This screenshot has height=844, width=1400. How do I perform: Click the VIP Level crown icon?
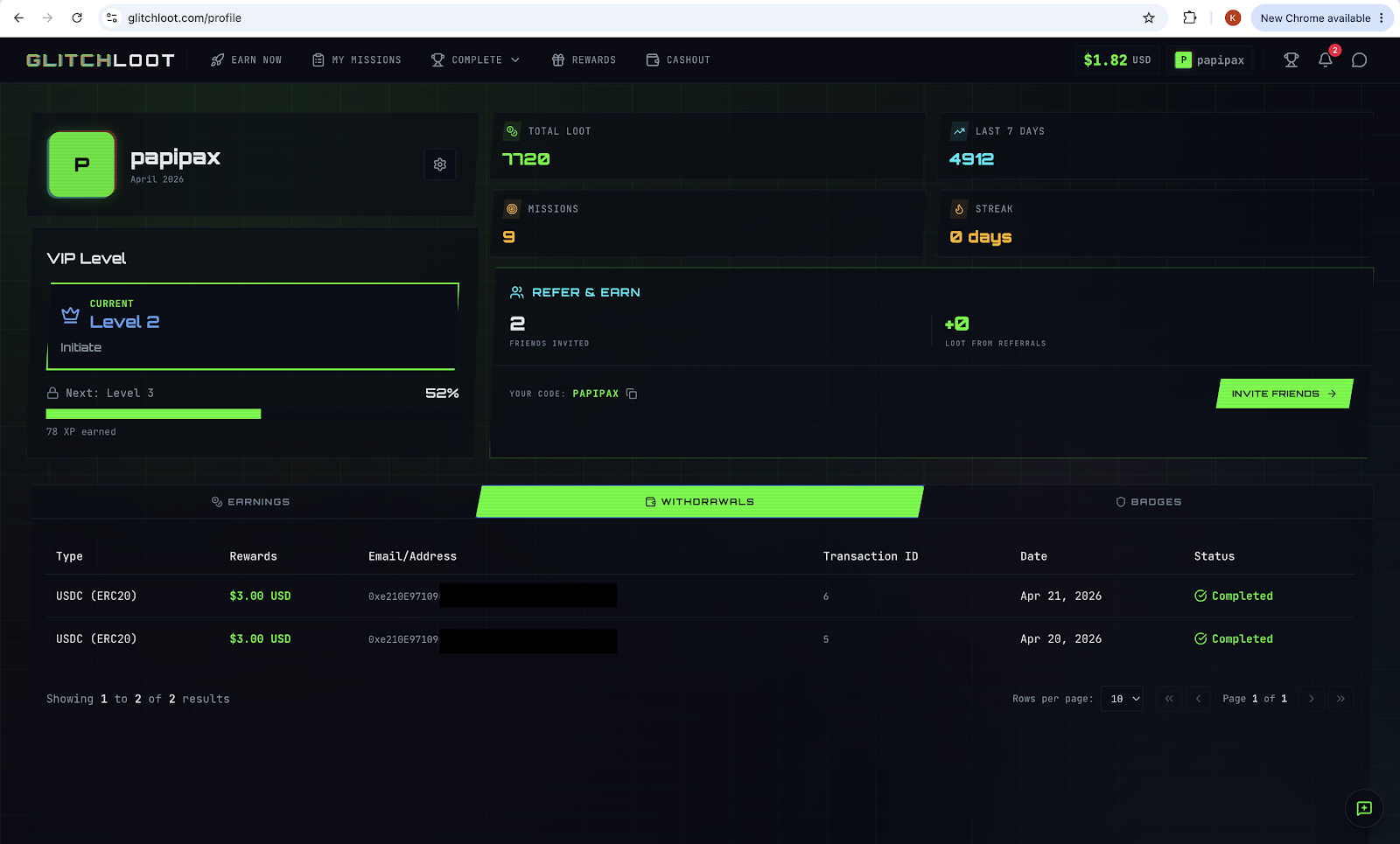[x=71, y=315]
